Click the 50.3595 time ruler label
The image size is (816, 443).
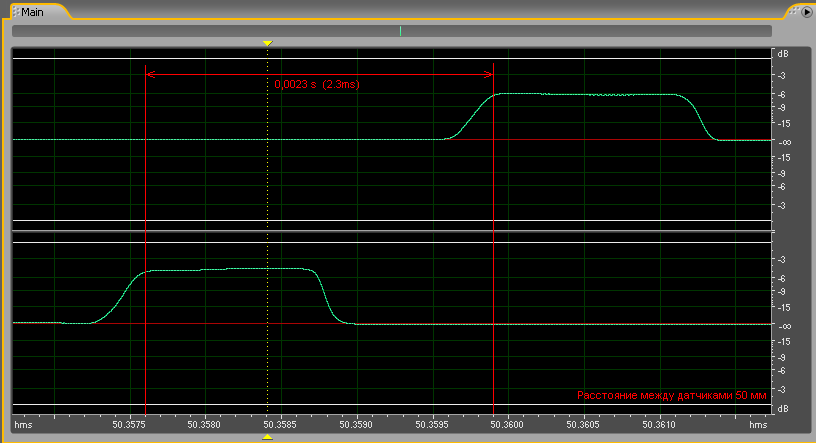click(x=432, y=425)
